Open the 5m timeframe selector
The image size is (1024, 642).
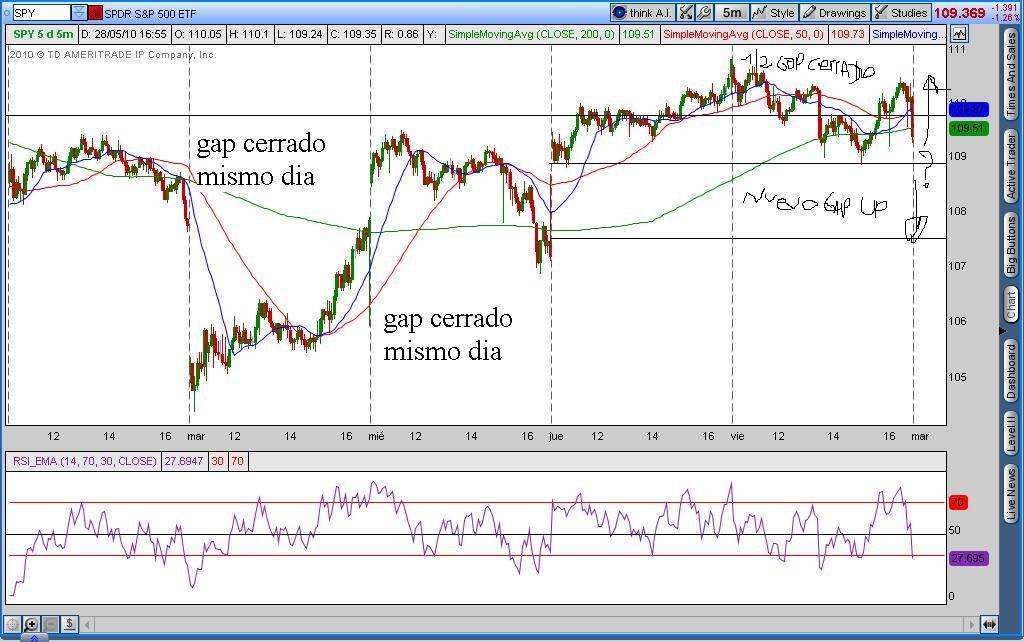point(732,13)
